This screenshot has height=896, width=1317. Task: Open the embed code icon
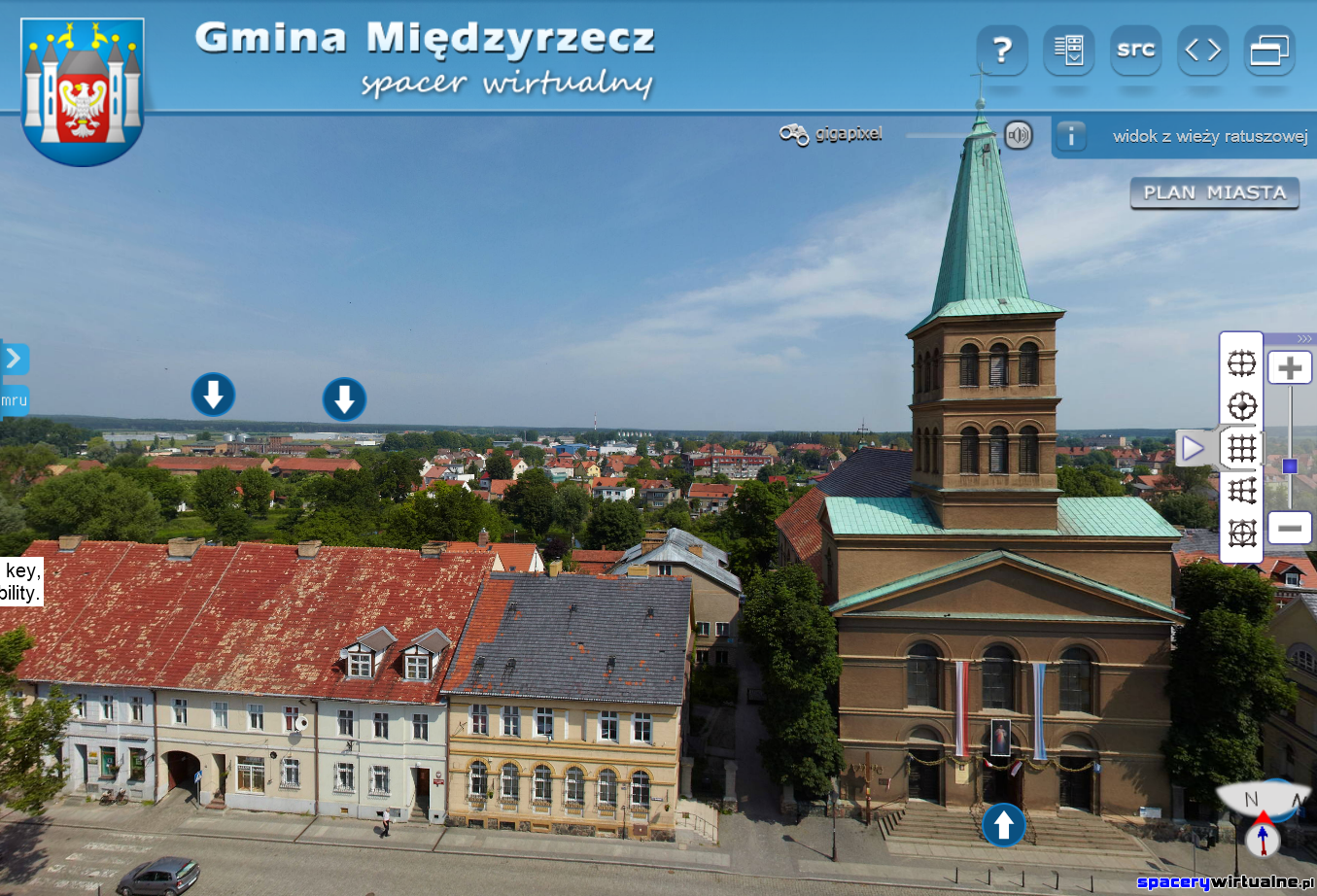pos(1202,49)
